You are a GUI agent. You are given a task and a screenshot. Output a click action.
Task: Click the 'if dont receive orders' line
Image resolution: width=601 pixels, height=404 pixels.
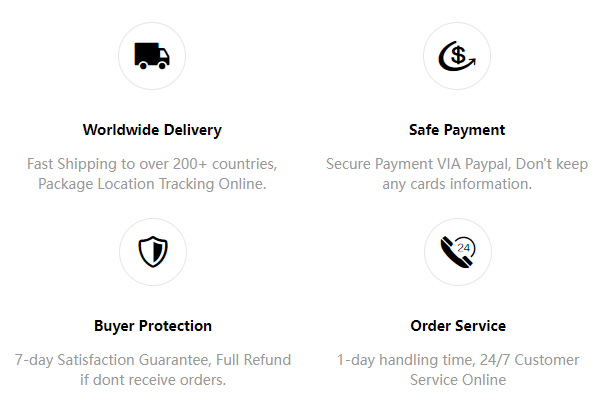click(x=153, y=380)
